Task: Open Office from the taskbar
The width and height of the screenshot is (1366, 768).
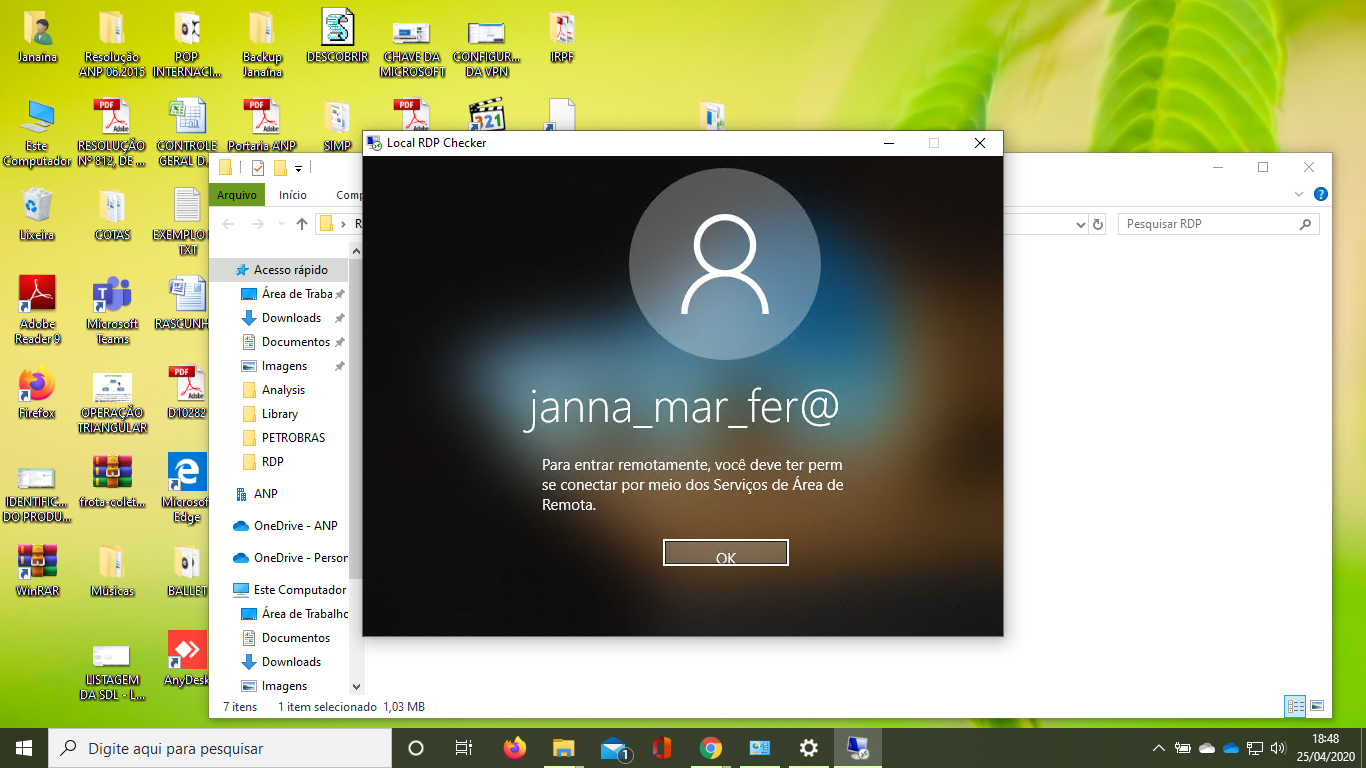Action: (661, 748)
